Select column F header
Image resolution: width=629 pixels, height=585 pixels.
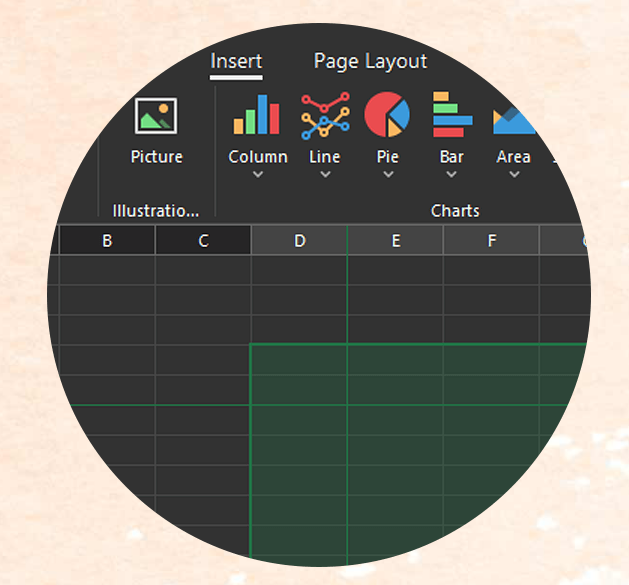(491, 241)
